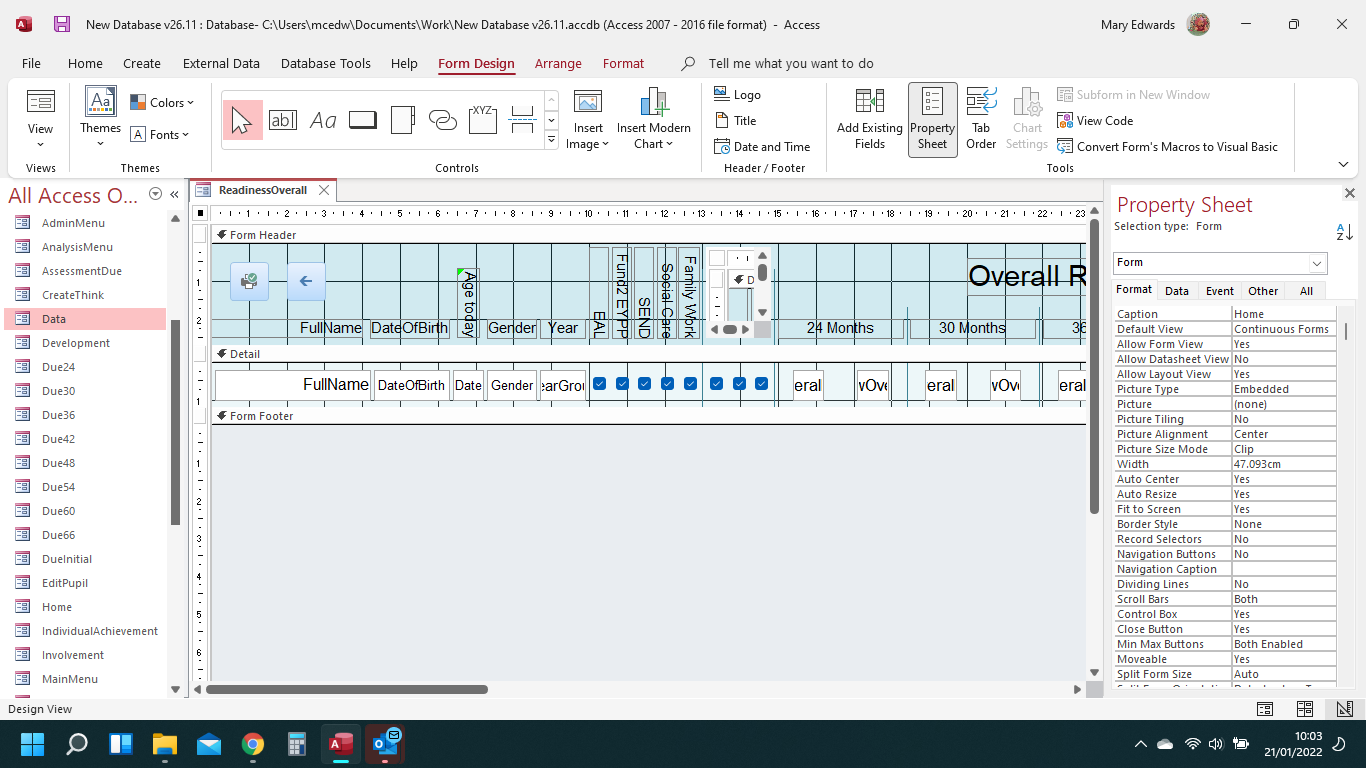
Task: Toggle the fourth checkbox in Detail section
Action: click(668, 384)
